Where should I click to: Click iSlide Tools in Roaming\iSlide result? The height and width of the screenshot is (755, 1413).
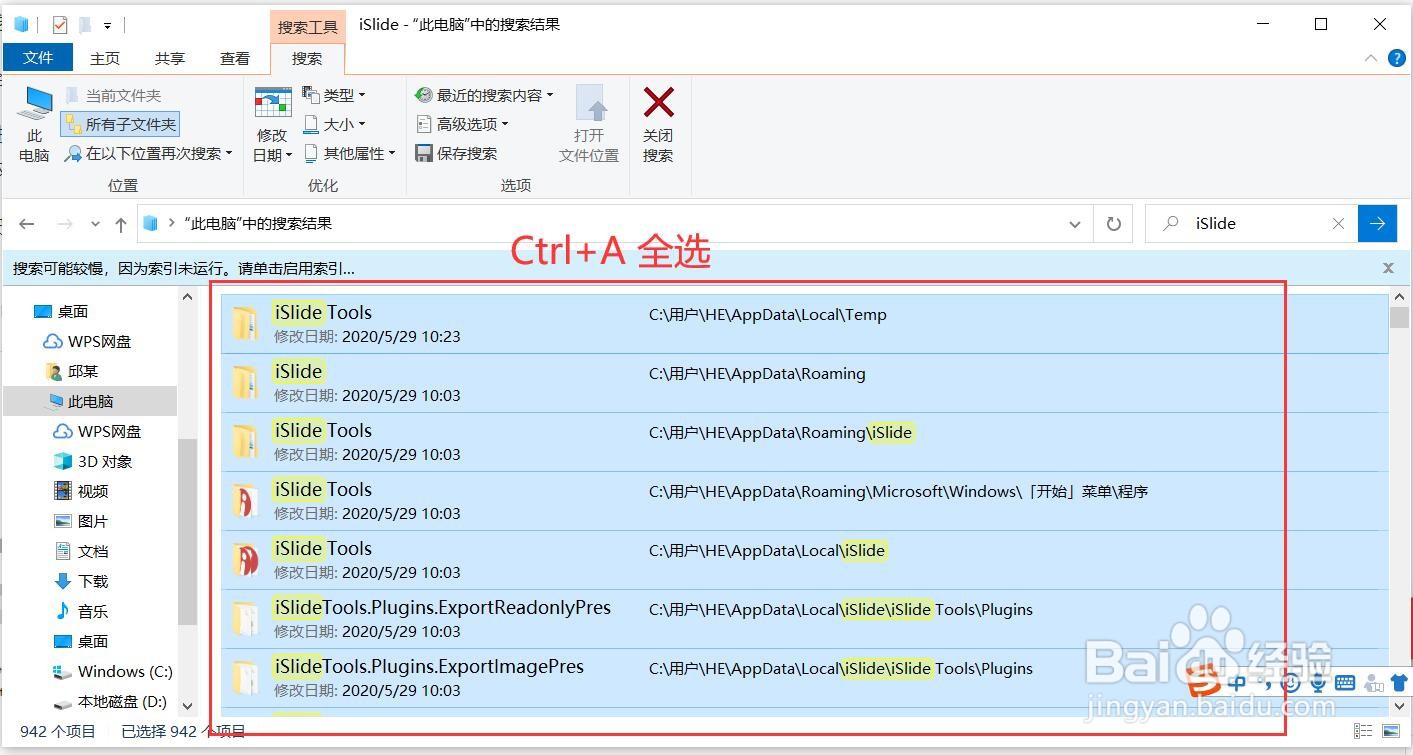point(804,442)
